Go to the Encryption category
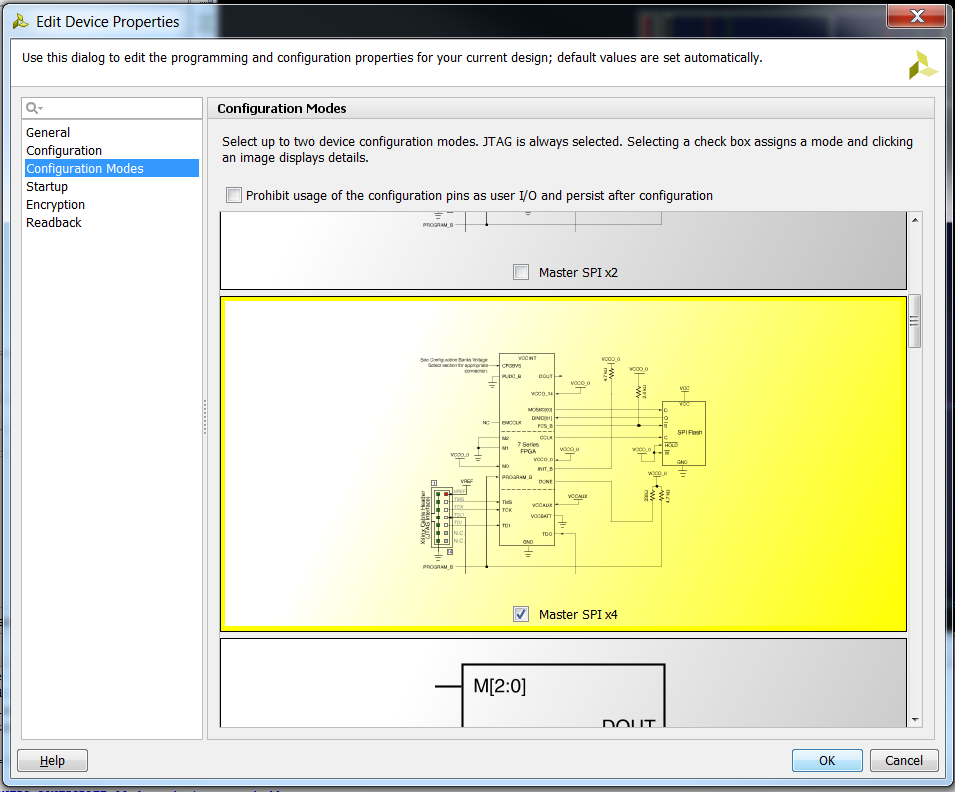This screenshot has height=792, width=955. 55,205
